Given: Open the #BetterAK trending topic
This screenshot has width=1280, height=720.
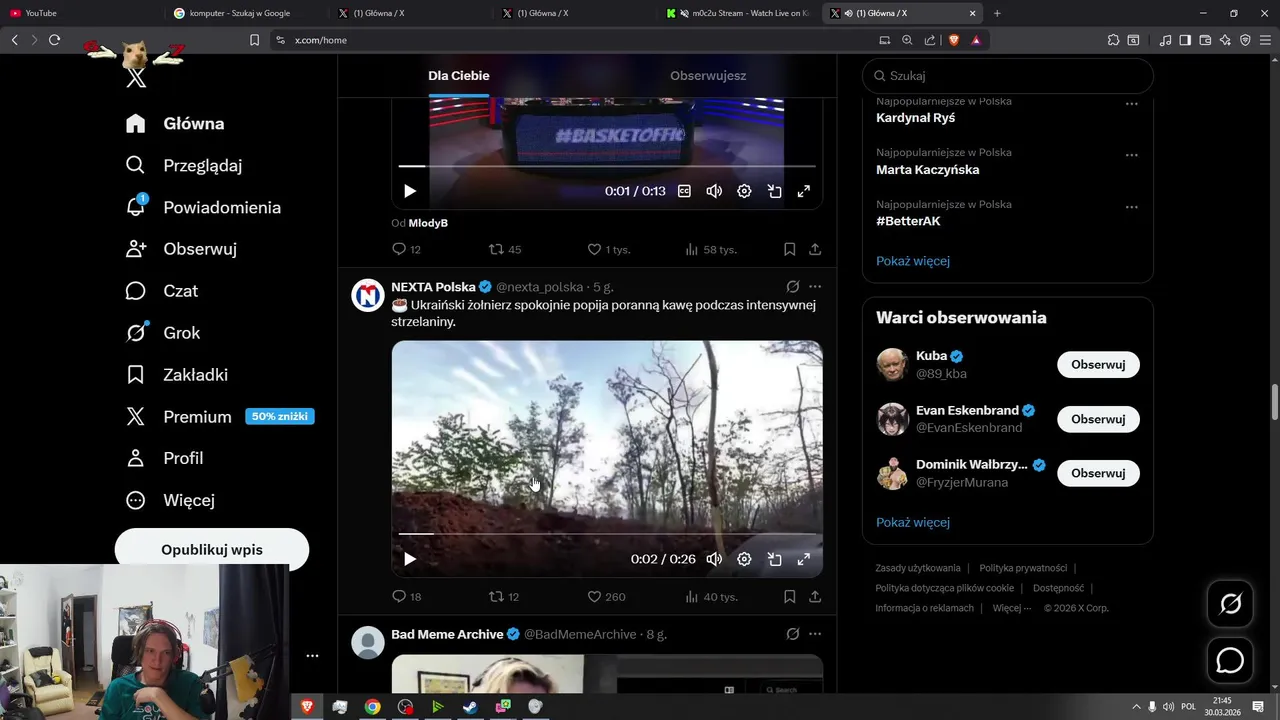Looking at the screenshot, I should (x=908, y=221).
